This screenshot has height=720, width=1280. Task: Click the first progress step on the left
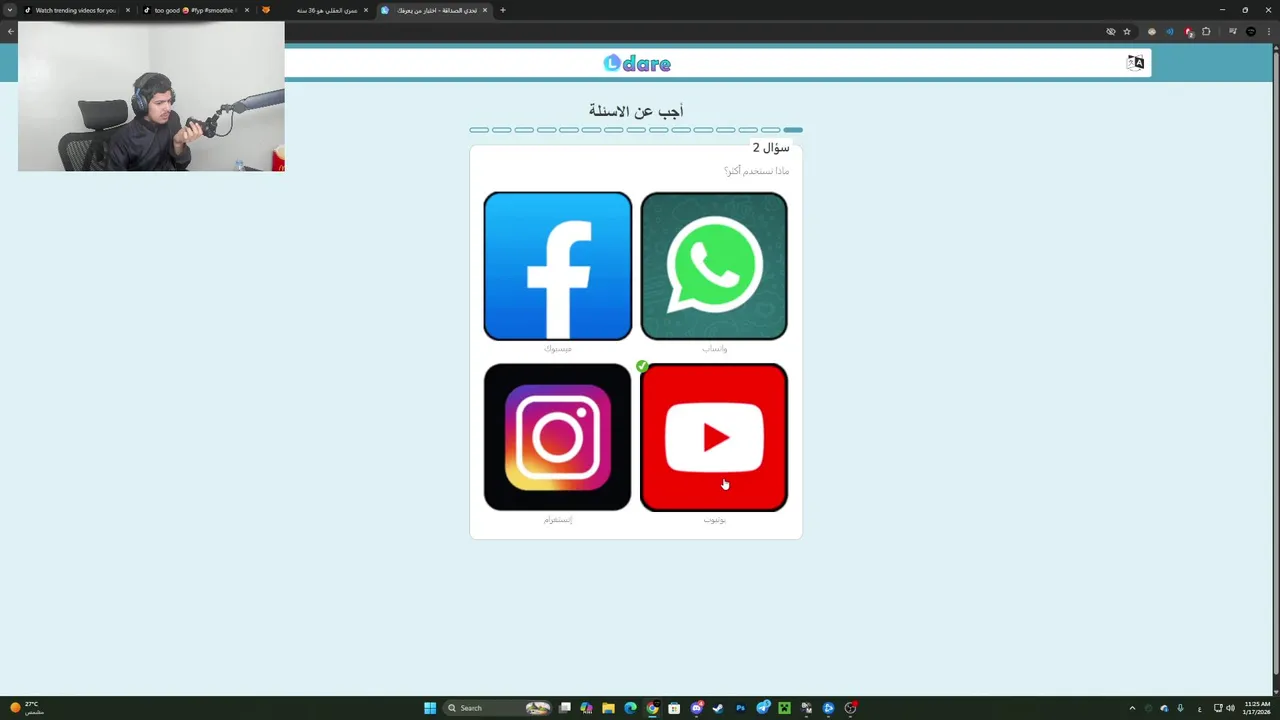coord(479,130)
